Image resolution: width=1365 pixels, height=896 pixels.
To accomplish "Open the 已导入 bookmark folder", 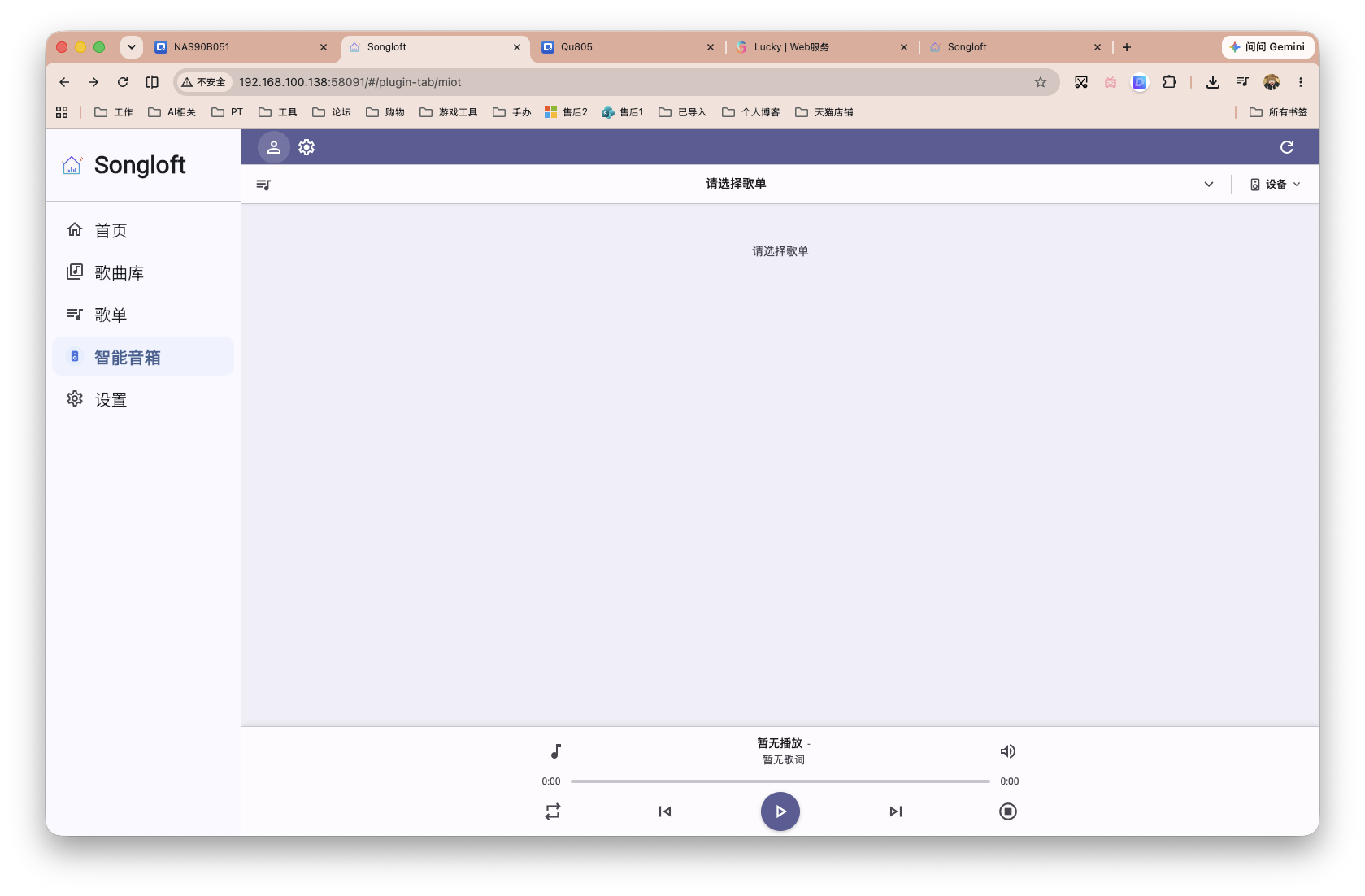I will tap(683, 112).
